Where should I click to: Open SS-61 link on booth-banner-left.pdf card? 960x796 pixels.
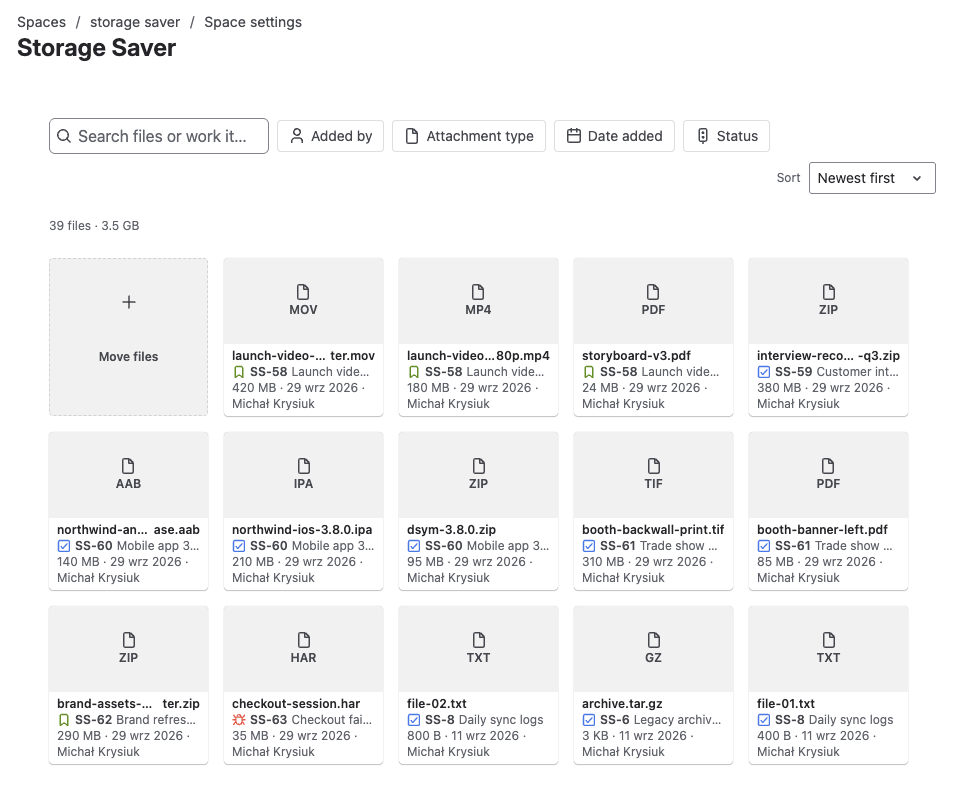794,546
